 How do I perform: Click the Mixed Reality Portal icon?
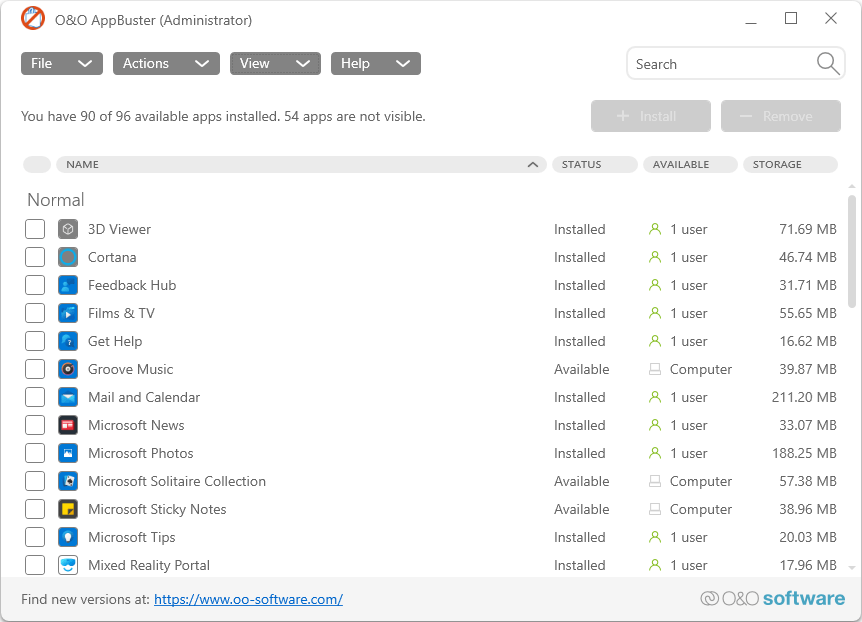pyautogui.click(x=68, y=565)
